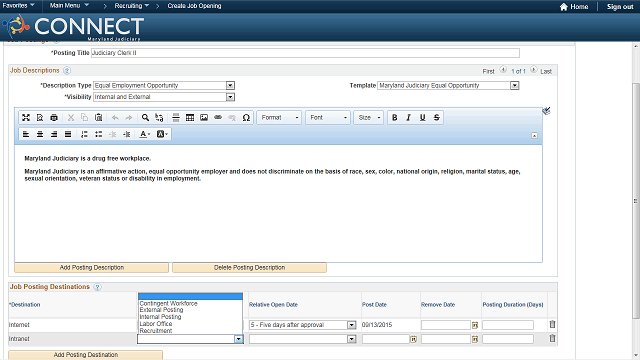
Task: Click the Delete Posting Description button
Action: coord(249,267)
